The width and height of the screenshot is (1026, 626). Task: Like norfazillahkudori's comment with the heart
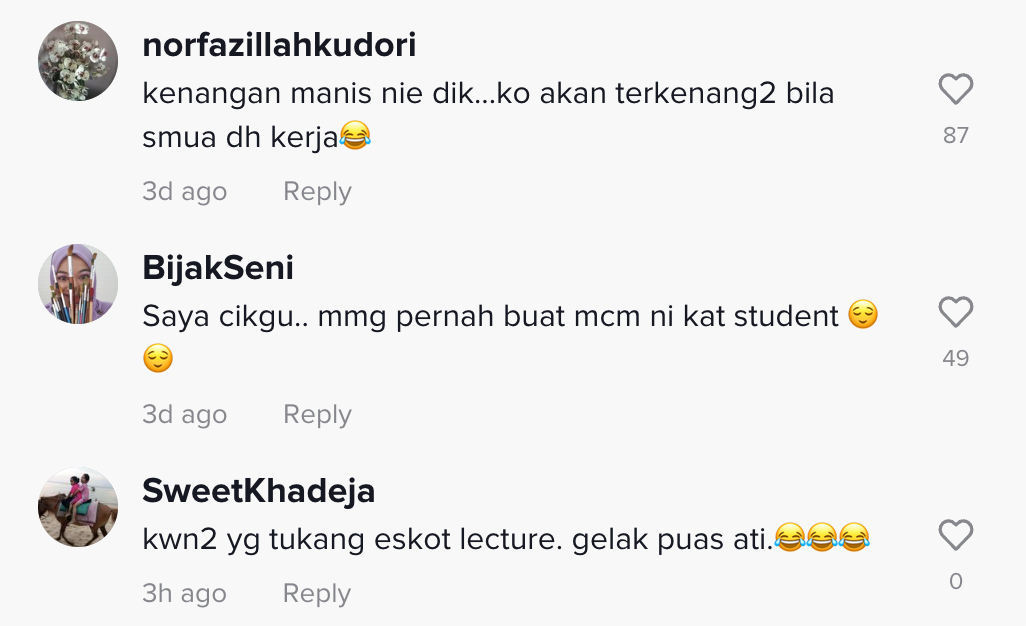point(956,91)
